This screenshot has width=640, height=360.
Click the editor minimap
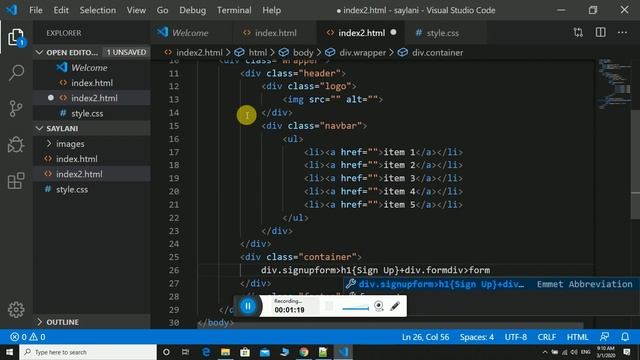tap(614, 84)
